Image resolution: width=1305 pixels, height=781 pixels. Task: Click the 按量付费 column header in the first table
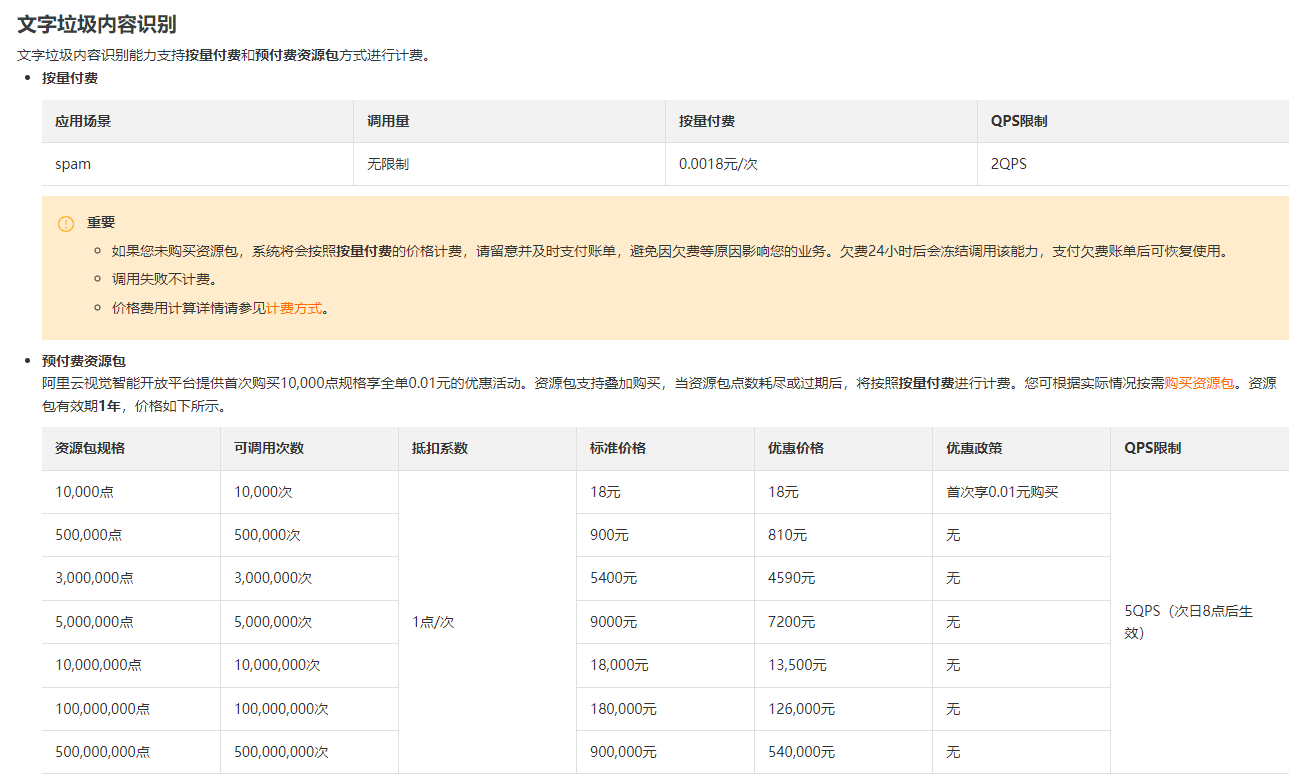822,121
